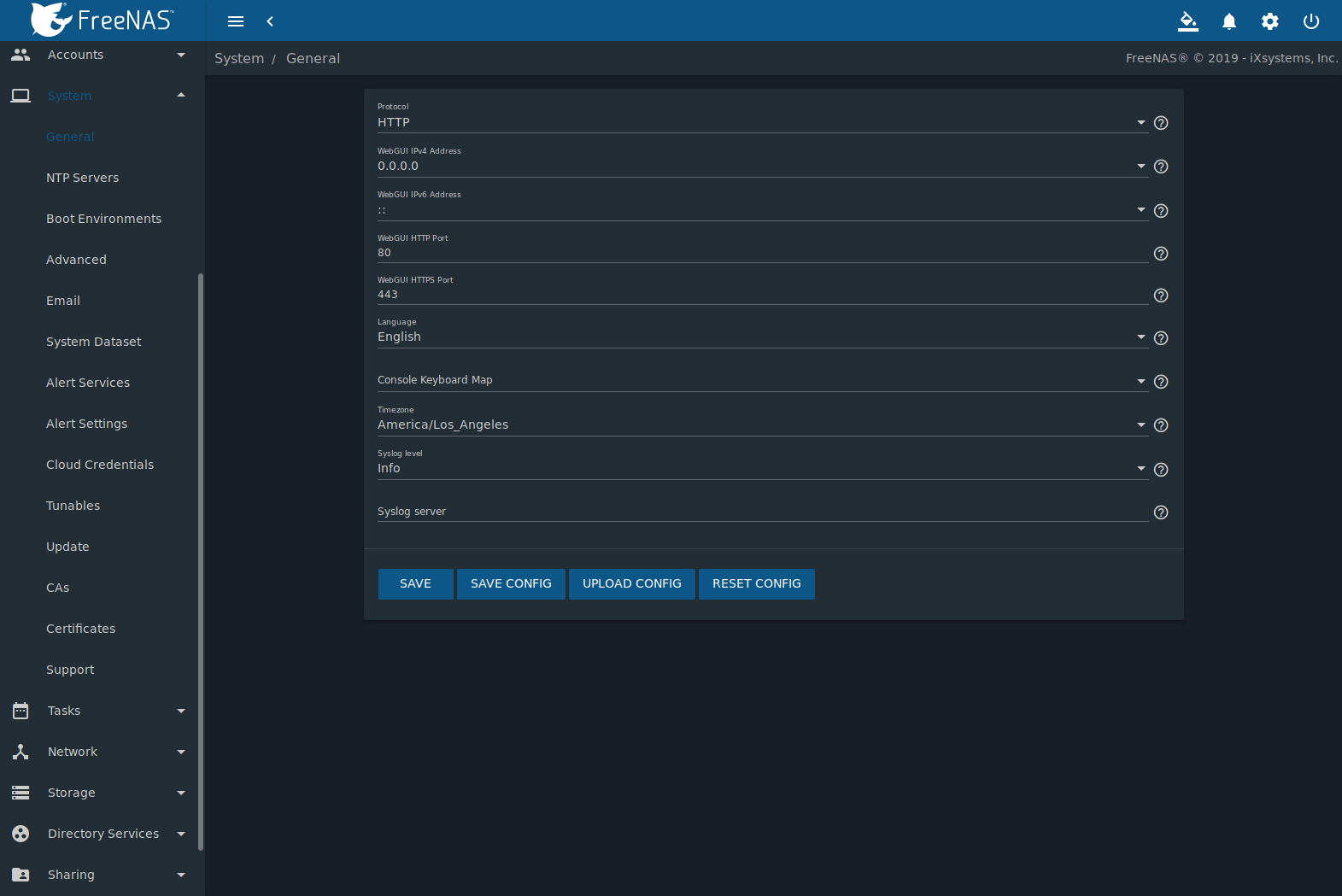The width and height of the screenshot is (1342, 896).
Task: Show help for Syslog server
Action: coord(1161,512)
